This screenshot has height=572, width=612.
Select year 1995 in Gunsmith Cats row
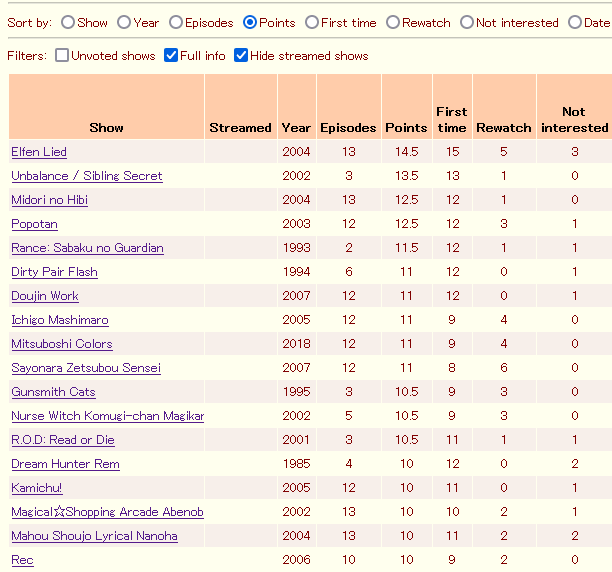(x=296, y=392)
